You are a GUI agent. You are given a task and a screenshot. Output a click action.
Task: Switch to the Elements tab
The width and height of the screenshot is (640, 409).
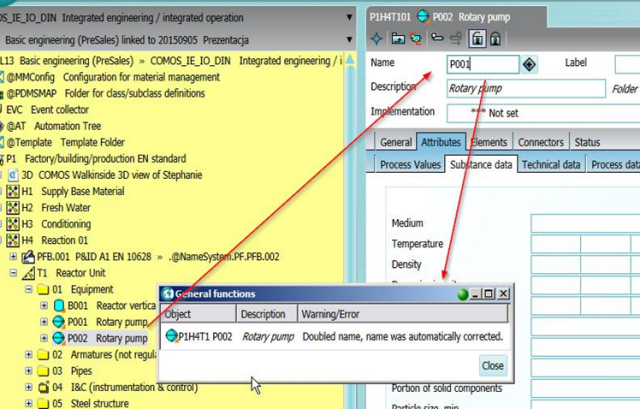[x=489, y=142]
